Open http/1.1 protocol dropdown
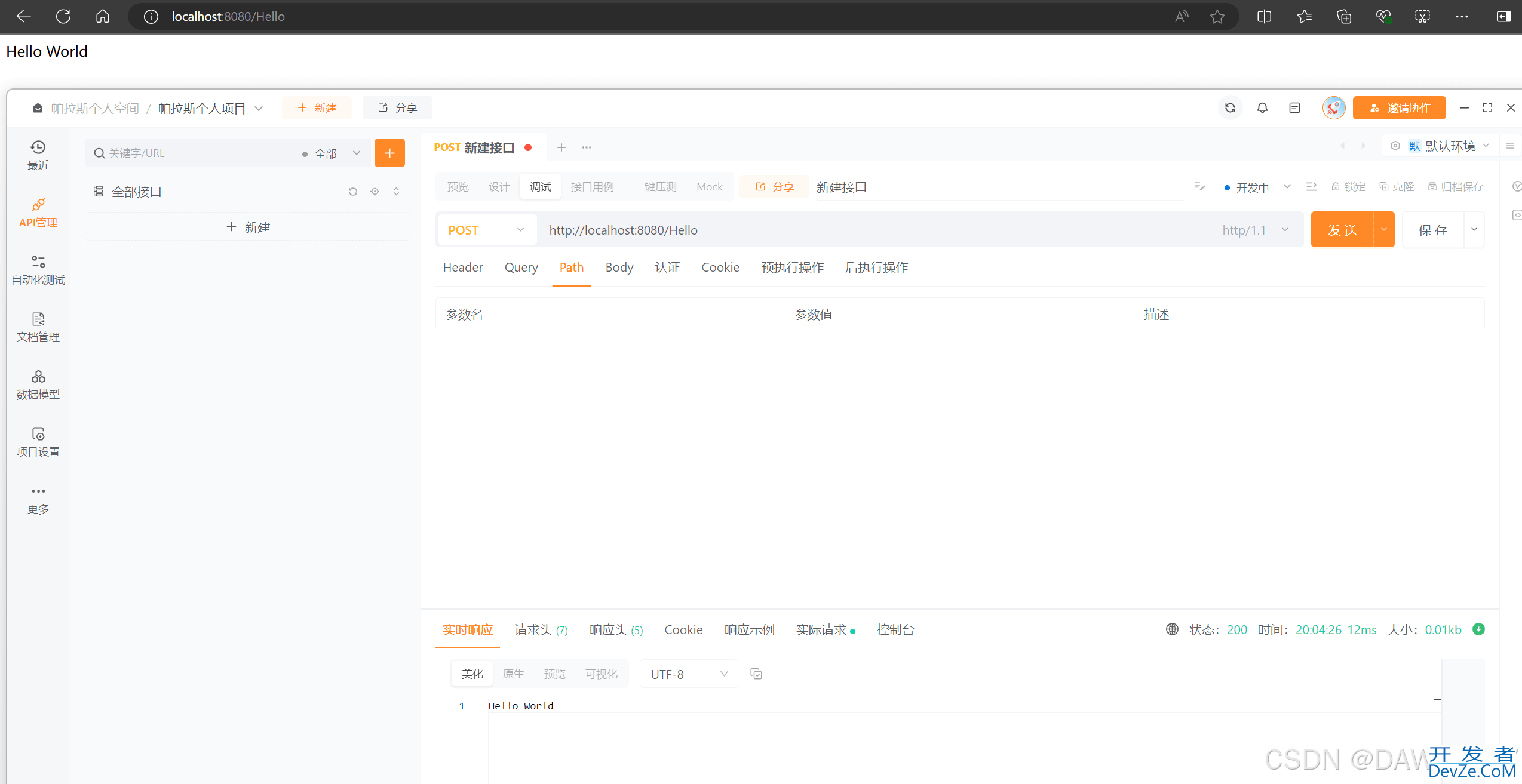 pyautogui.click(x=1255, y=230)
